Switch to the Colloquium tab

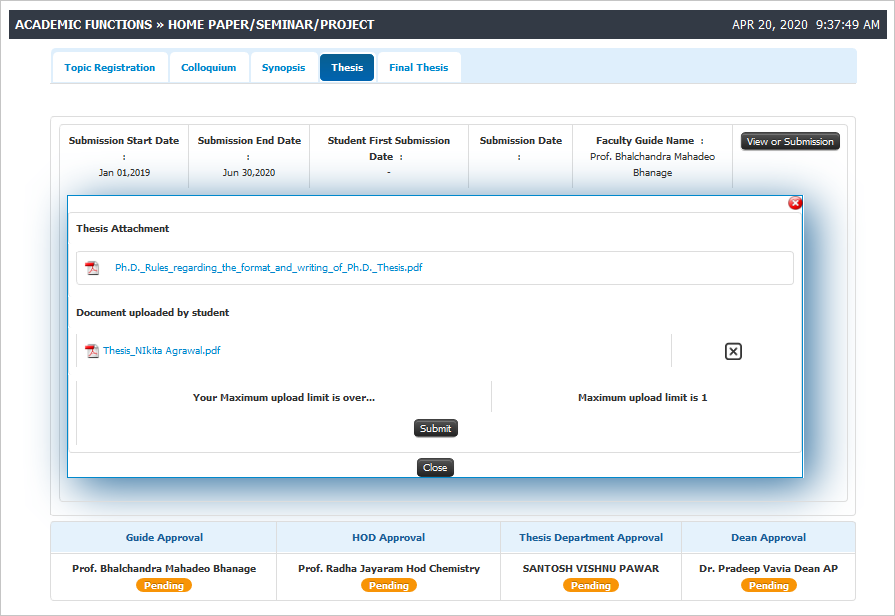(208, 67)
